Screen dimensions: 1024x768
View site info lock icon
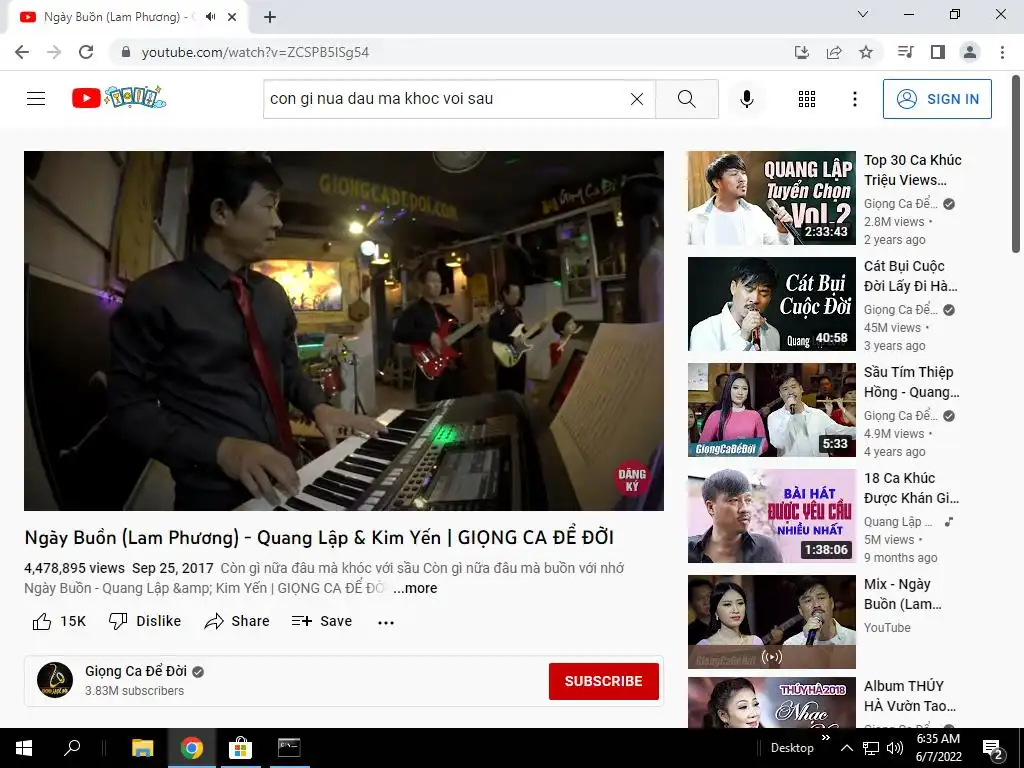coord(126,52)
